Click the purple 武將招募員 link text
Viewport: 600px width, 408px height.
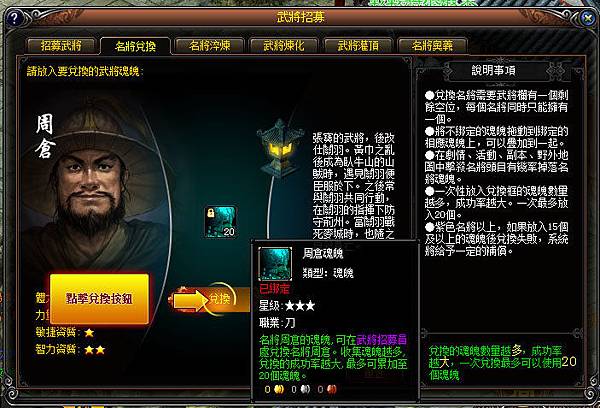[x=382, y=339]
